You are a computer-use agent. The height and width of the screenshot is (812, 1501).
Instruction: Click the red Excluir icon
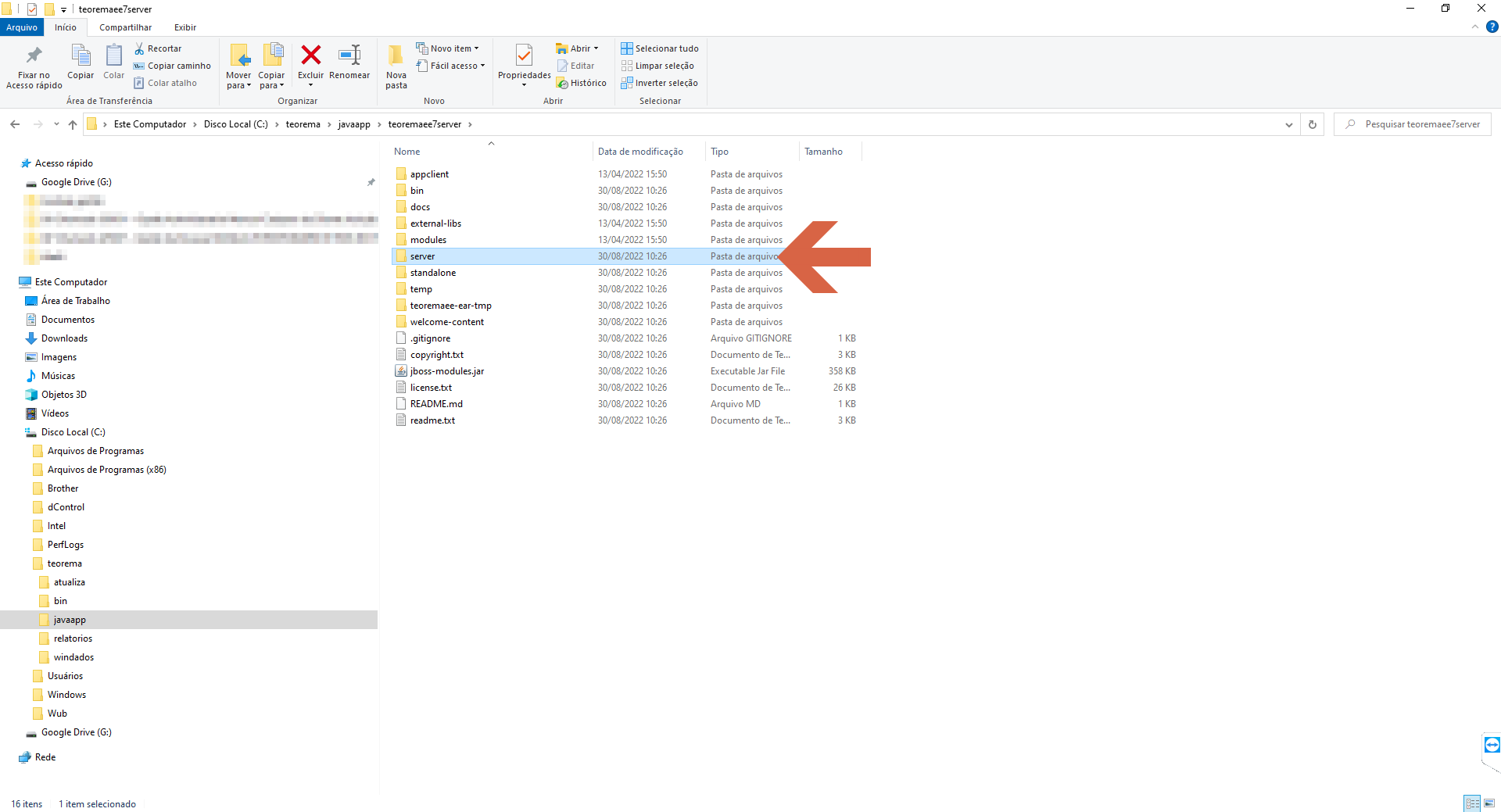[311, 55]
